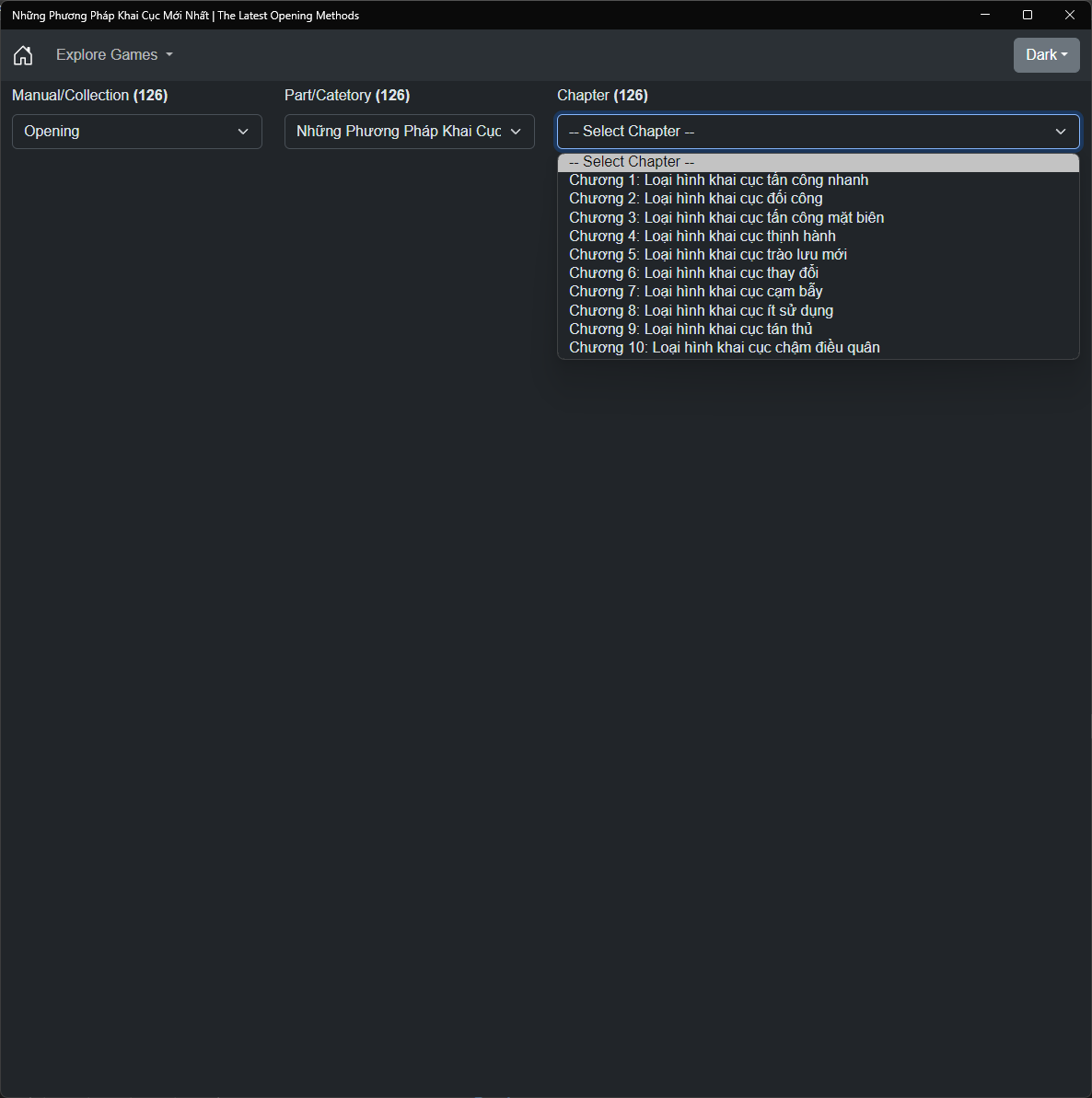Choose the '-- Select Chapter --' placeholder option
This screenshot has width=1092, height=1098.
point(632,162)
